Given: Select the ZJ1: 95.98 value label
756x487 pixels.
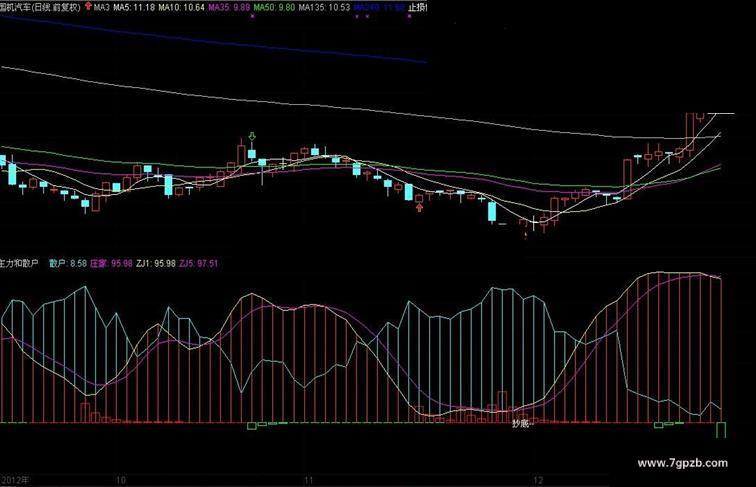Looking at the screenshot, I should tap(156, 263).
